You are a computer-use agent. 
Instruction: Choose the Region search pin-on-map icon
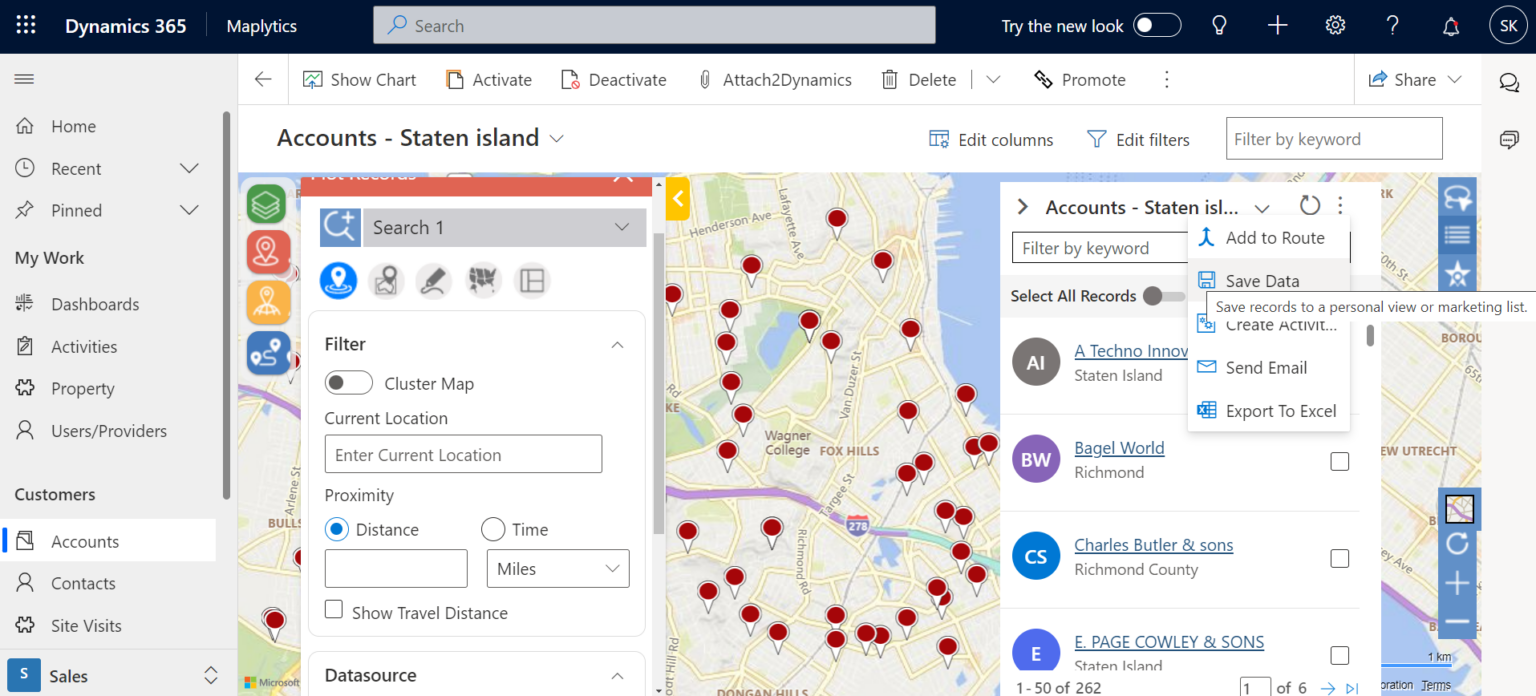[x=387, y=281]
